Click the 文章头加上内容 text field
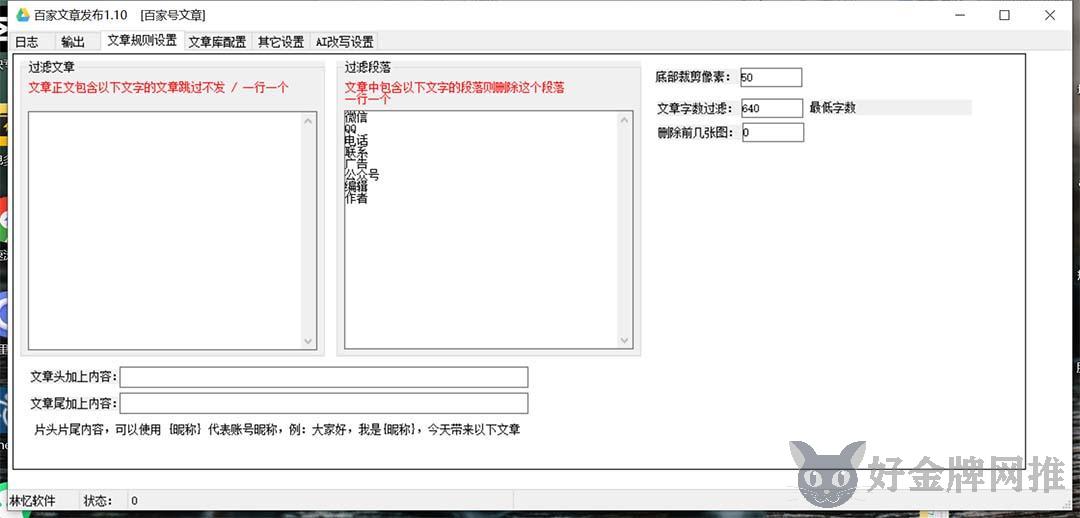The width and height of the screenshot is (1080, 518). pos(324,377)
